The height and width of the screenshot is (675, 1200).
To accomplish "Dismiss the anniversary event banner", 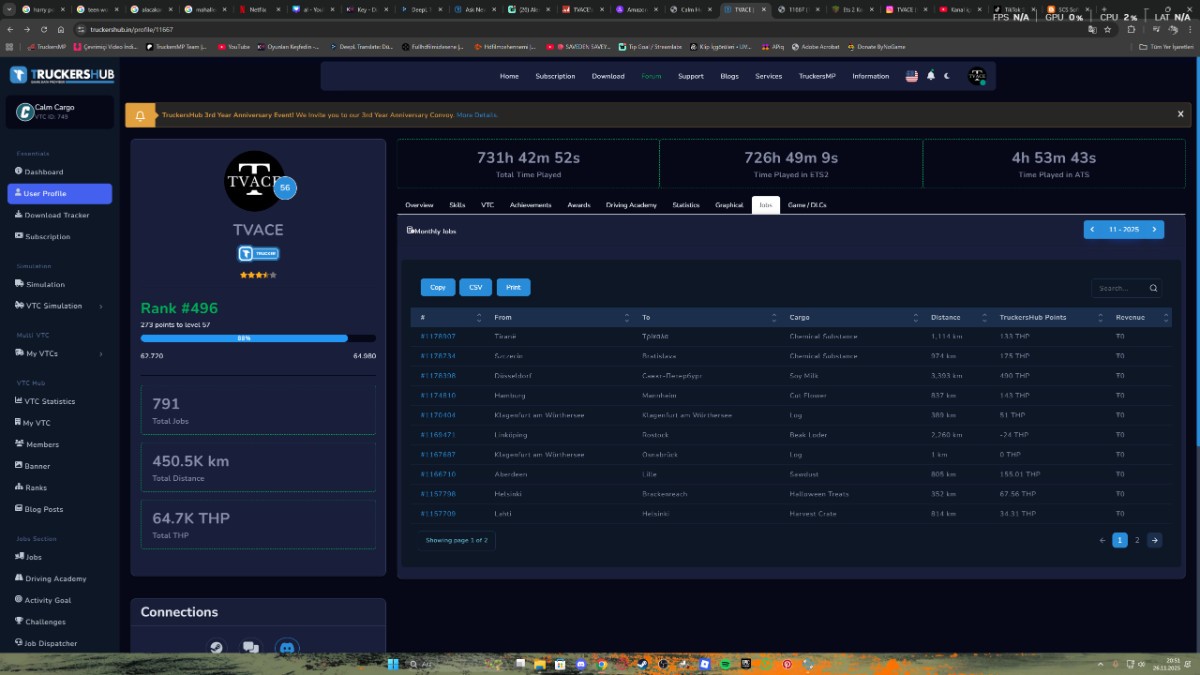I will point(1180,115).
